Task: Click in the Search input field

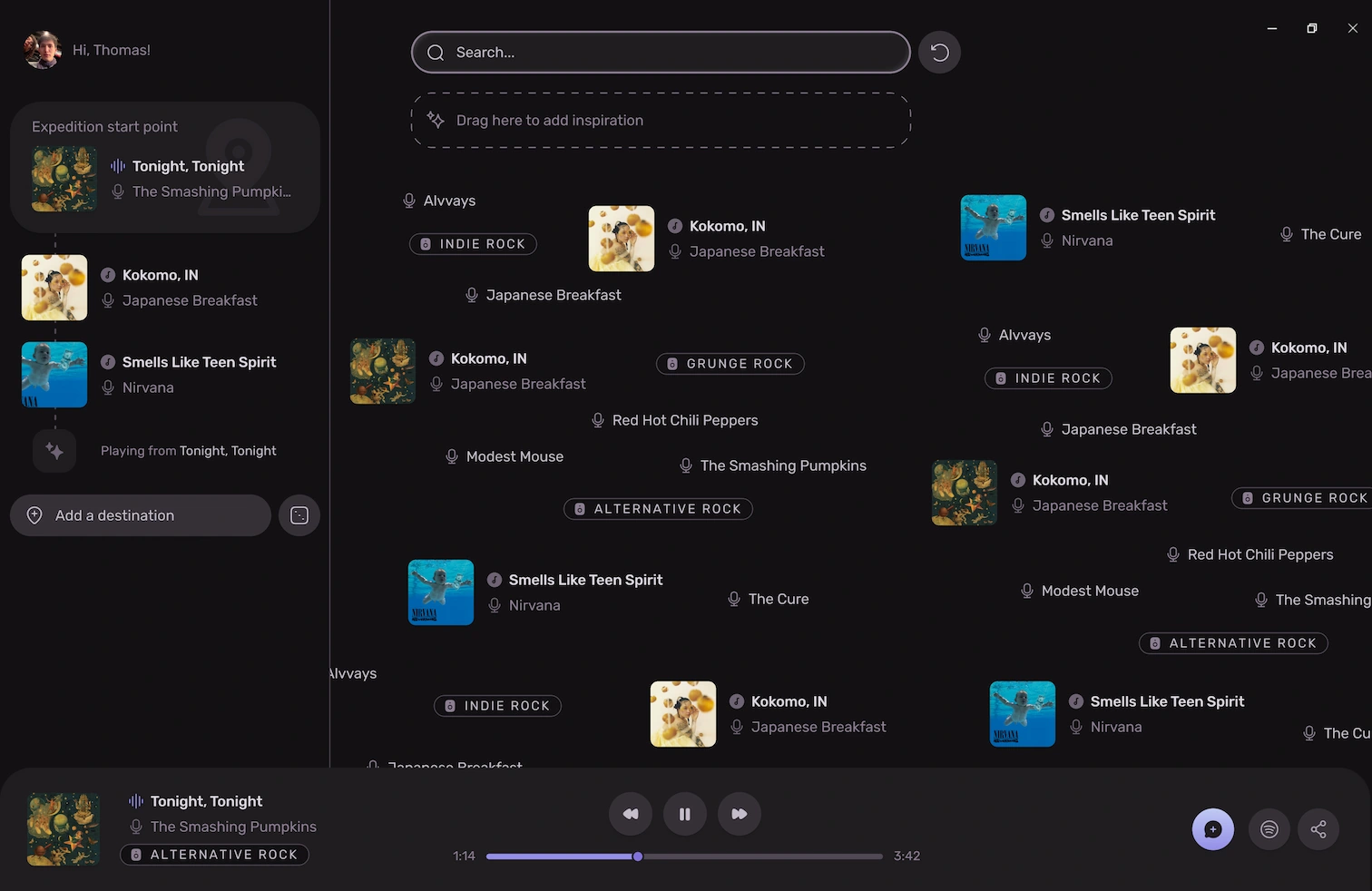Action: click(x=661, y=53)
